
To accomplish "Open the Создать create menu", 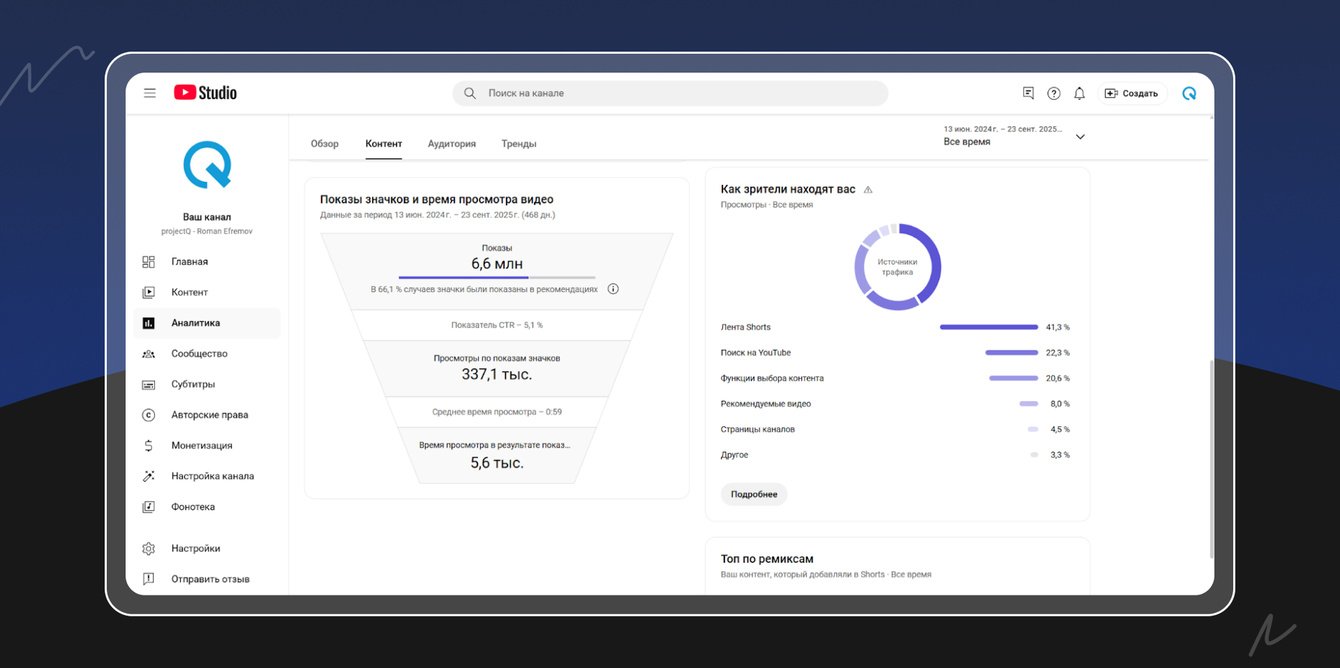I will 1131,93.
